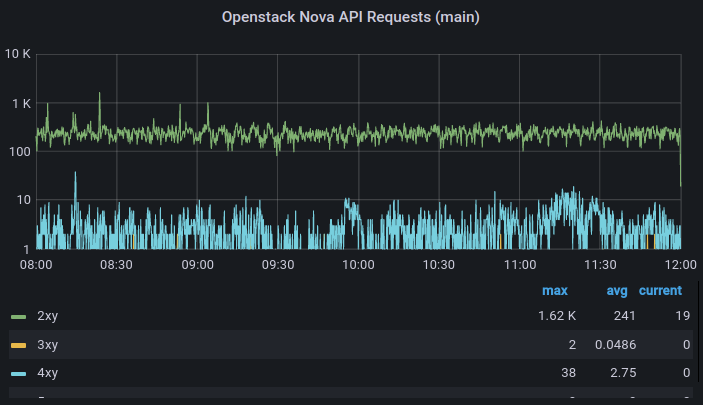Screen dimensions: 703x405
Task: Click the legend scrollbar
Action: coord(699,332)
